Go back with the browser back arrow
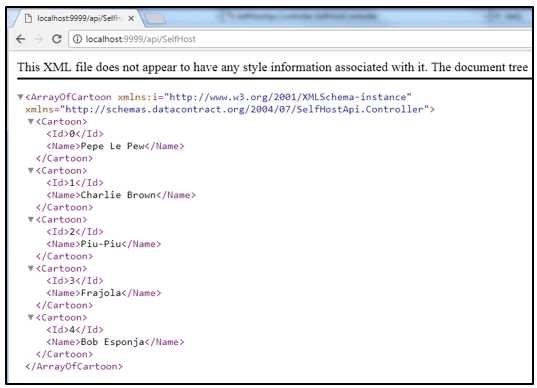 [x=21, y=39]
